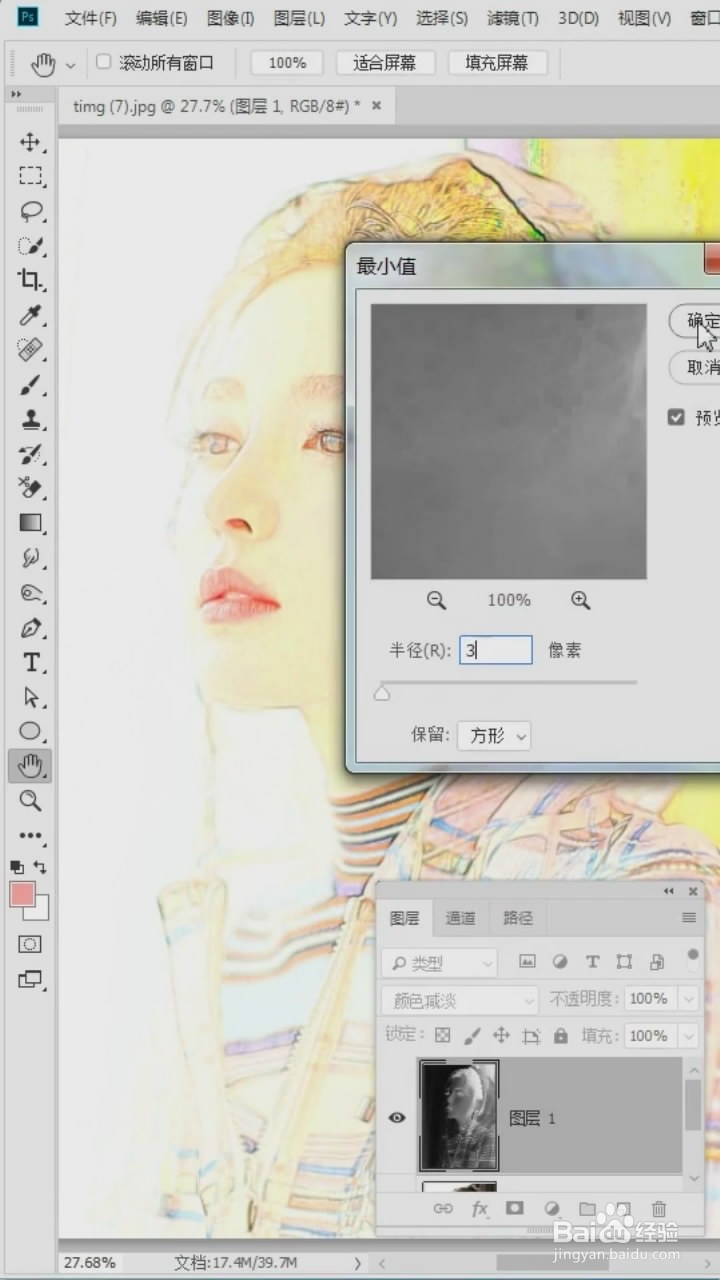The image size is (720, 1280).
Task: Open the Layers panel menu icon
Action: (x=689, y=917)
